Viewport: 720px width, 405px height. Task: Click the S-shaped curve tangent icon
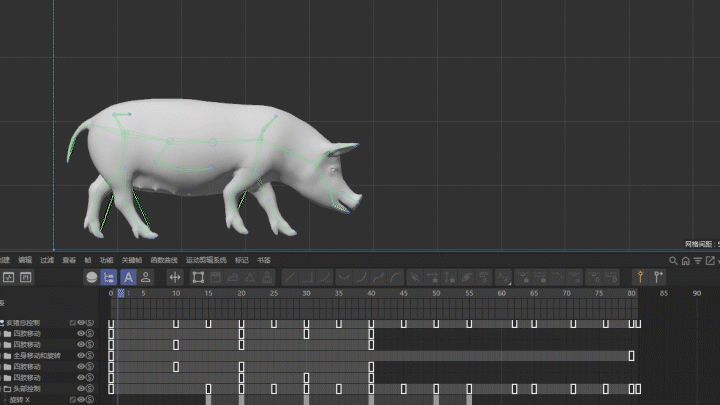(378, 277)
